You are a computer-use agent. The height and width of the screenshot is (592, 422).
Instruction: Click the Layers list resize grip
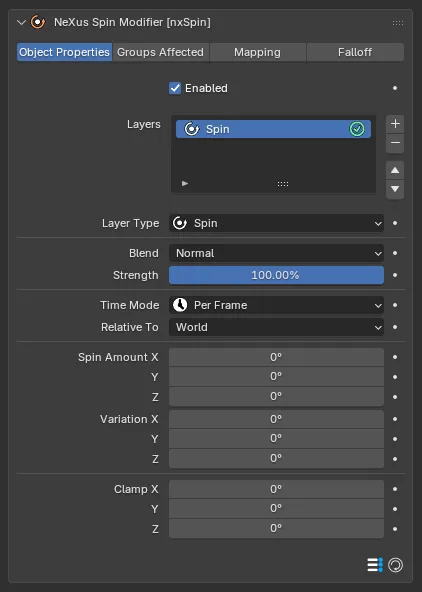pyautogui.click(x=283, y=184)
